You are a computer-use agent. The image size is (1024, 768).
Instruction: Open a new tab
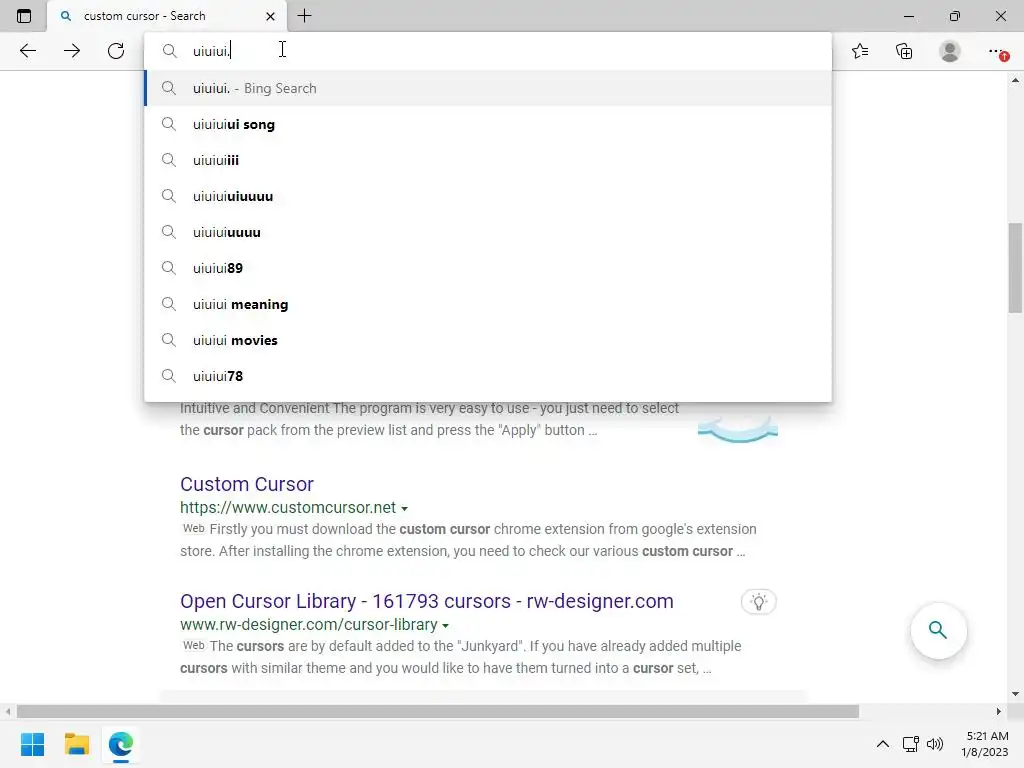click(x=304, y=16)
